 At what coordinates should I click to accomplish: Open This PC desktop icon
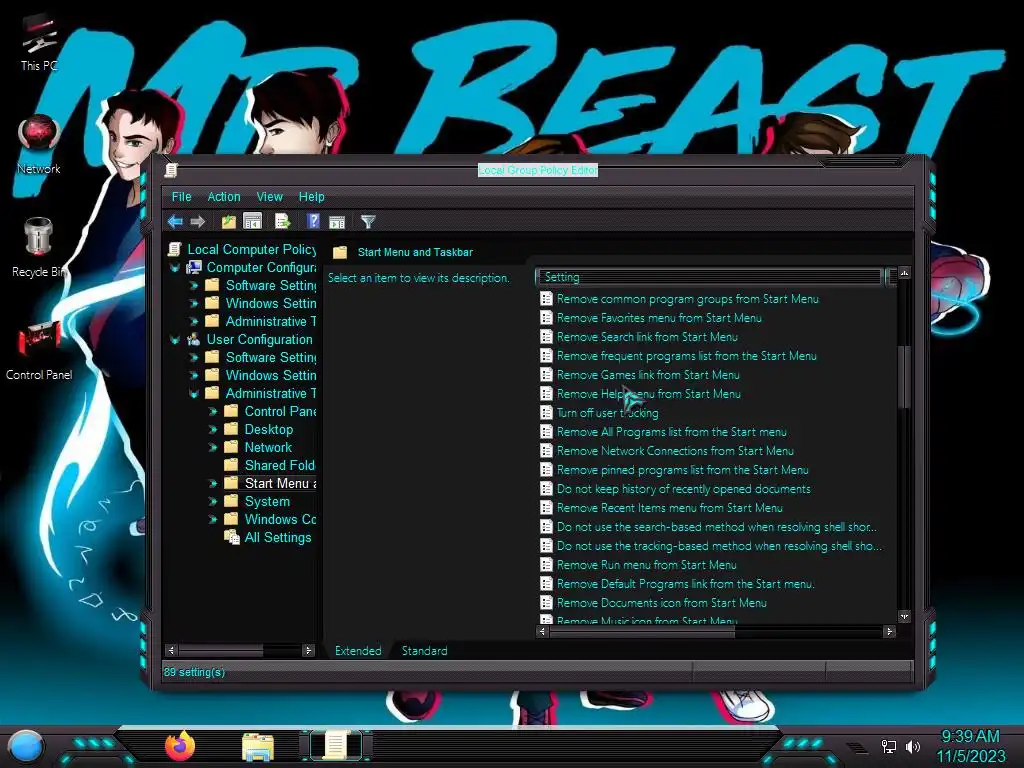pos(39,43)
